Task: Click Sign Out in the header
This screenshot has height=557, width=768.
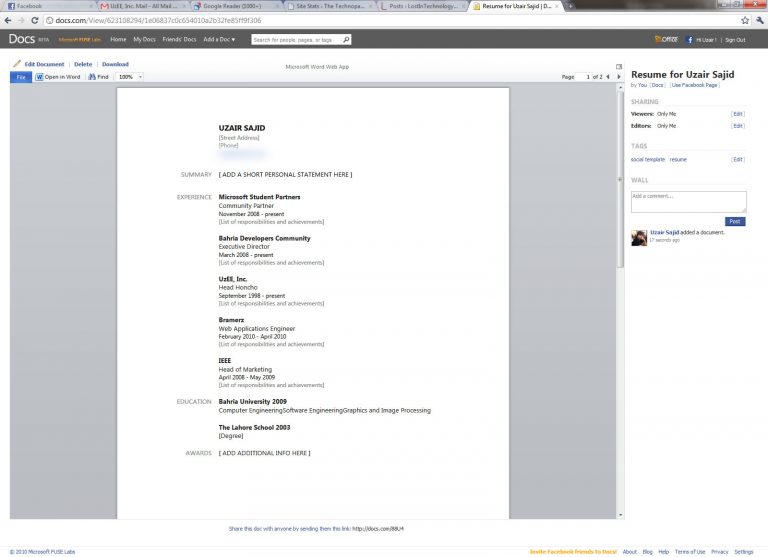Action: (735, 40)
